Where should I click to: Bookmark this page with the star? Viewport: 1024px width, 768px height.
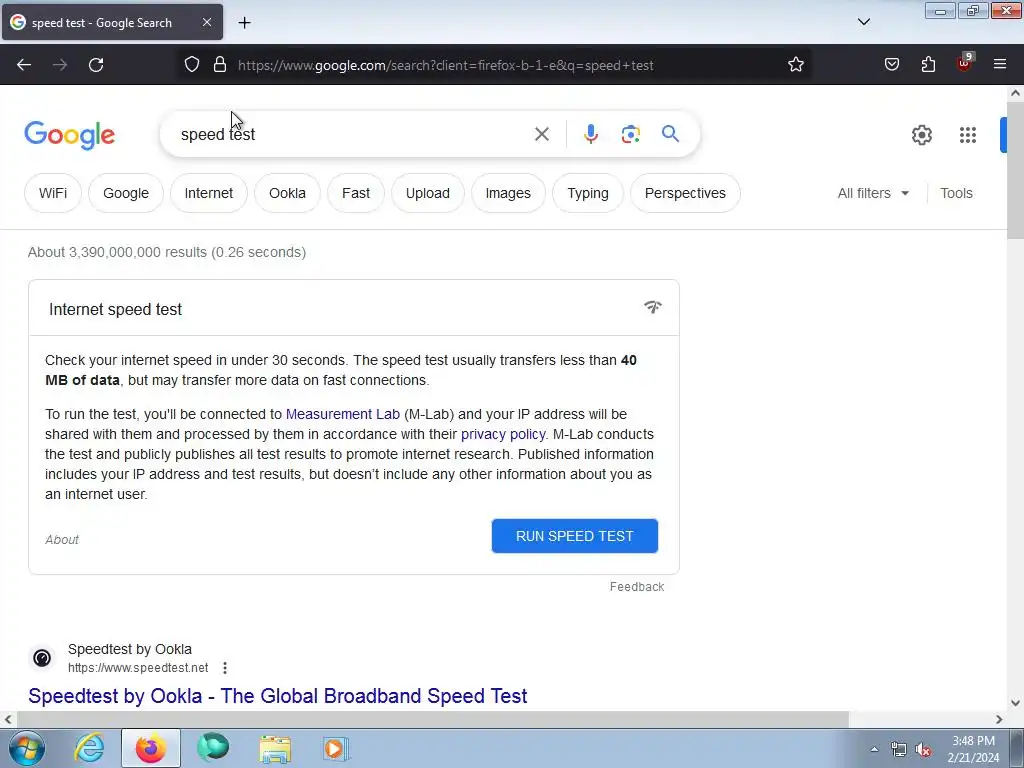(795, 65)
